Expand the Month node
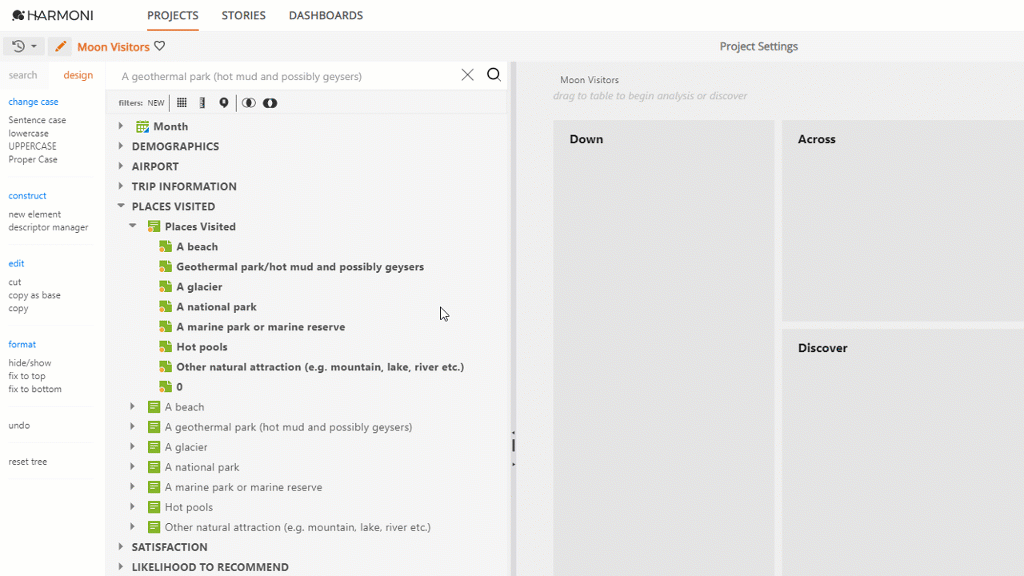This screenshot has height=576, width=1024. pos(121,126)
